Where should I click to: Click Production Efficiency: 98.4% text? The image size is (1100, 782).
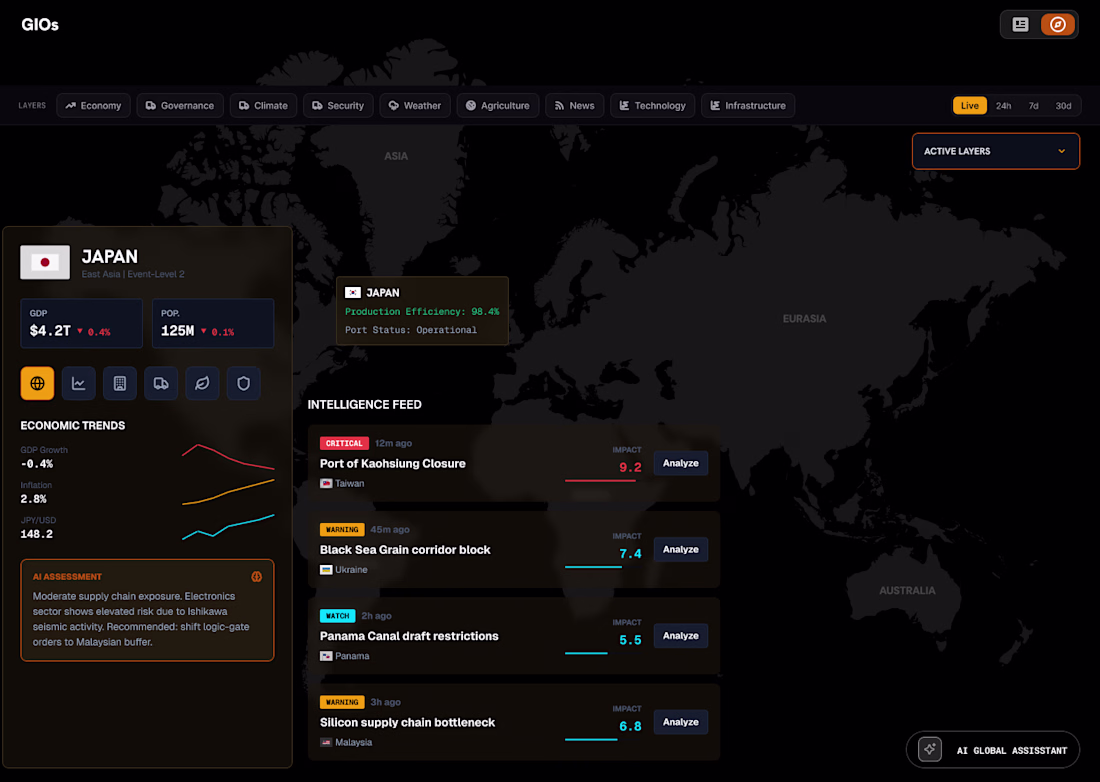(422, 311)
